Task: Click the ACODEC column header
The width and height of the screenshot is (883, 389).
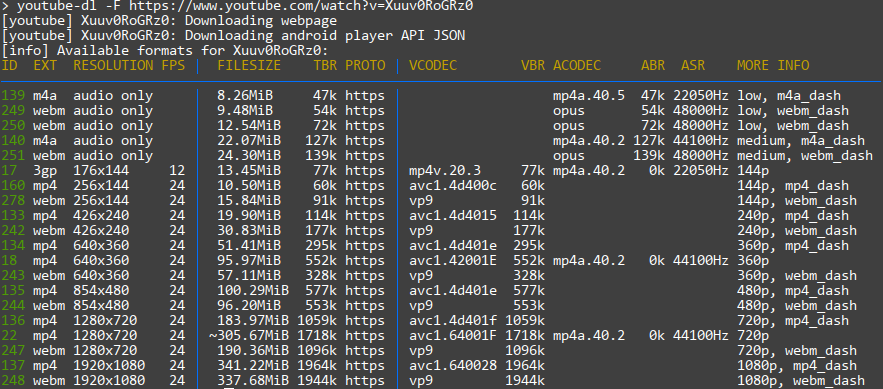Action: pos(577,65)
